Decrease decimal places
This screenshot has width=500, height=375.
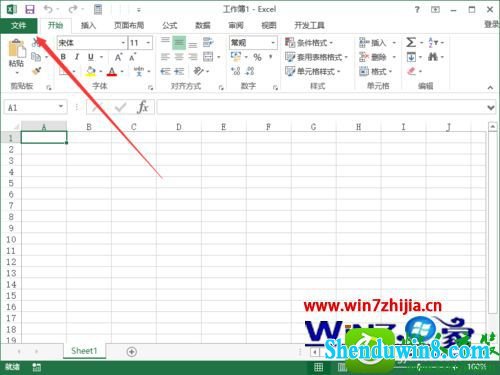tap(250, 71)
